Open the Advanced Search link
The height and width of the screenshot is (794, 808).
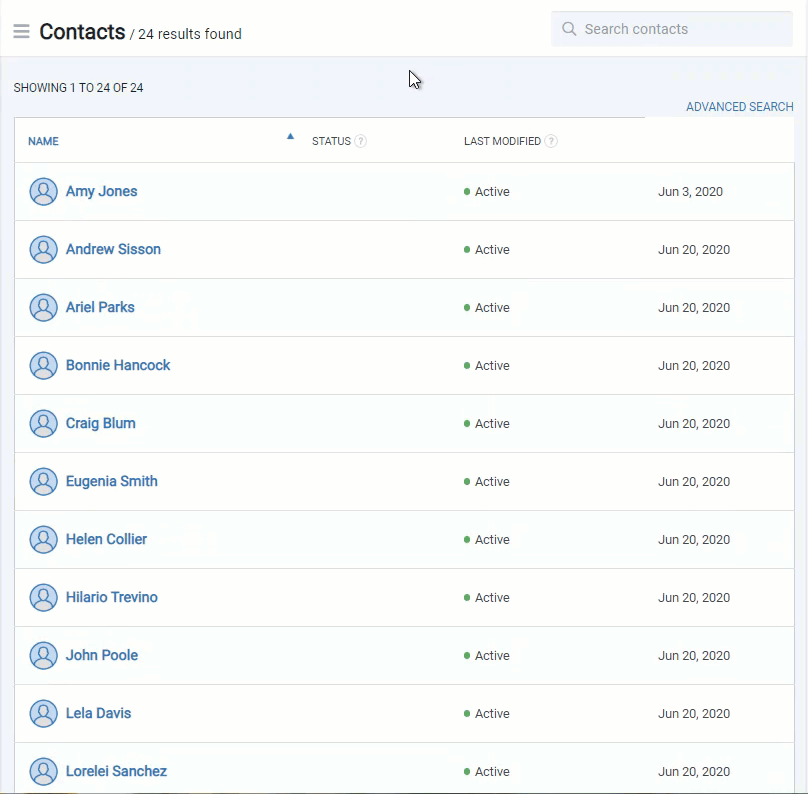point(739,107)
